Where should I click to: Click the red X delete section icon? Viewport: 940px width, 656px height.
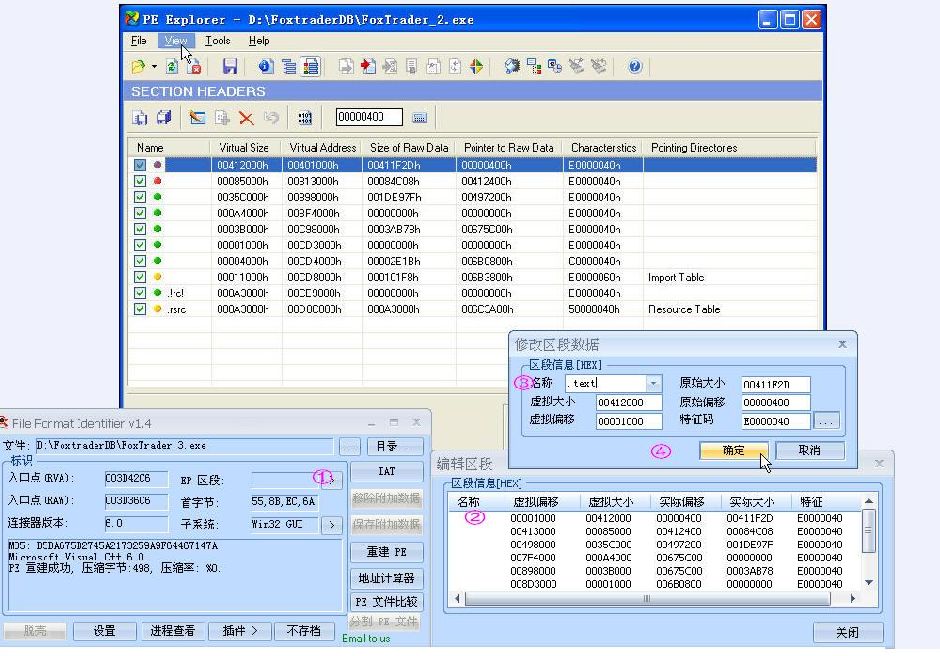click(x=246, y=118)
